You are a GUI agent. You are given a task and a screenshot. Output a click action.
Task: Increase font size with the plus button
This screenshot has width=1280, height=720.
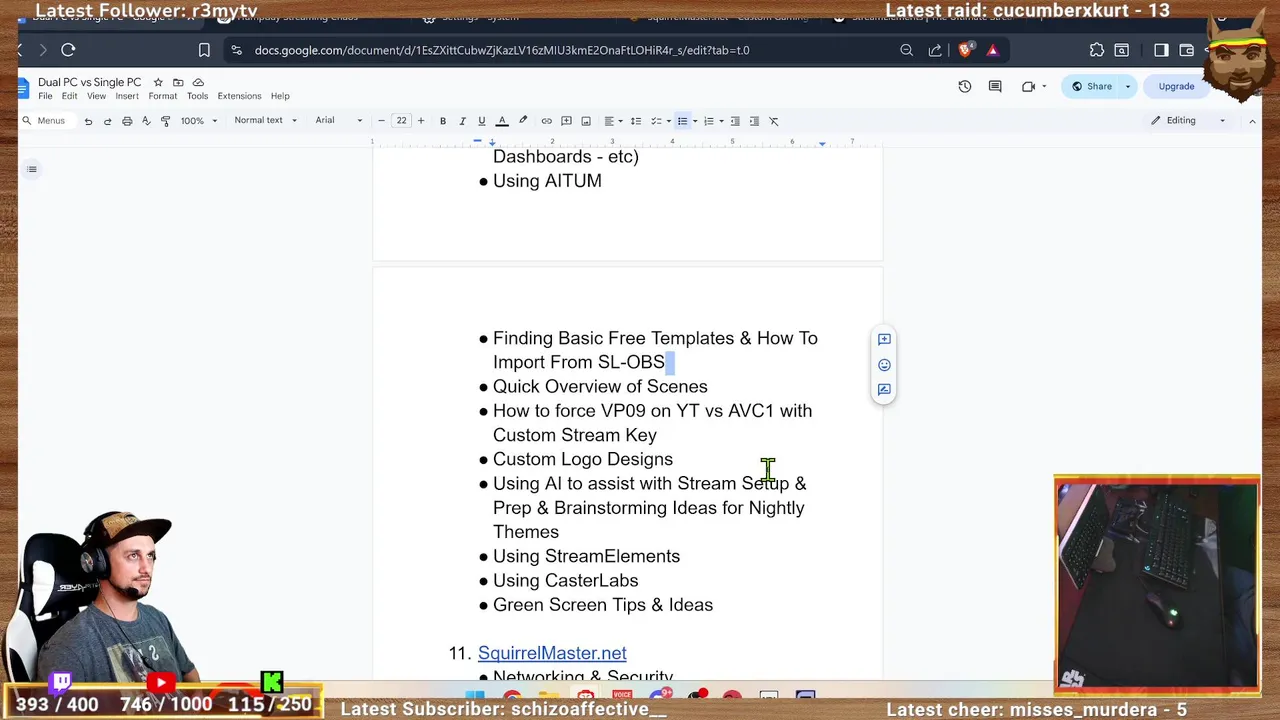pos(421,121)
